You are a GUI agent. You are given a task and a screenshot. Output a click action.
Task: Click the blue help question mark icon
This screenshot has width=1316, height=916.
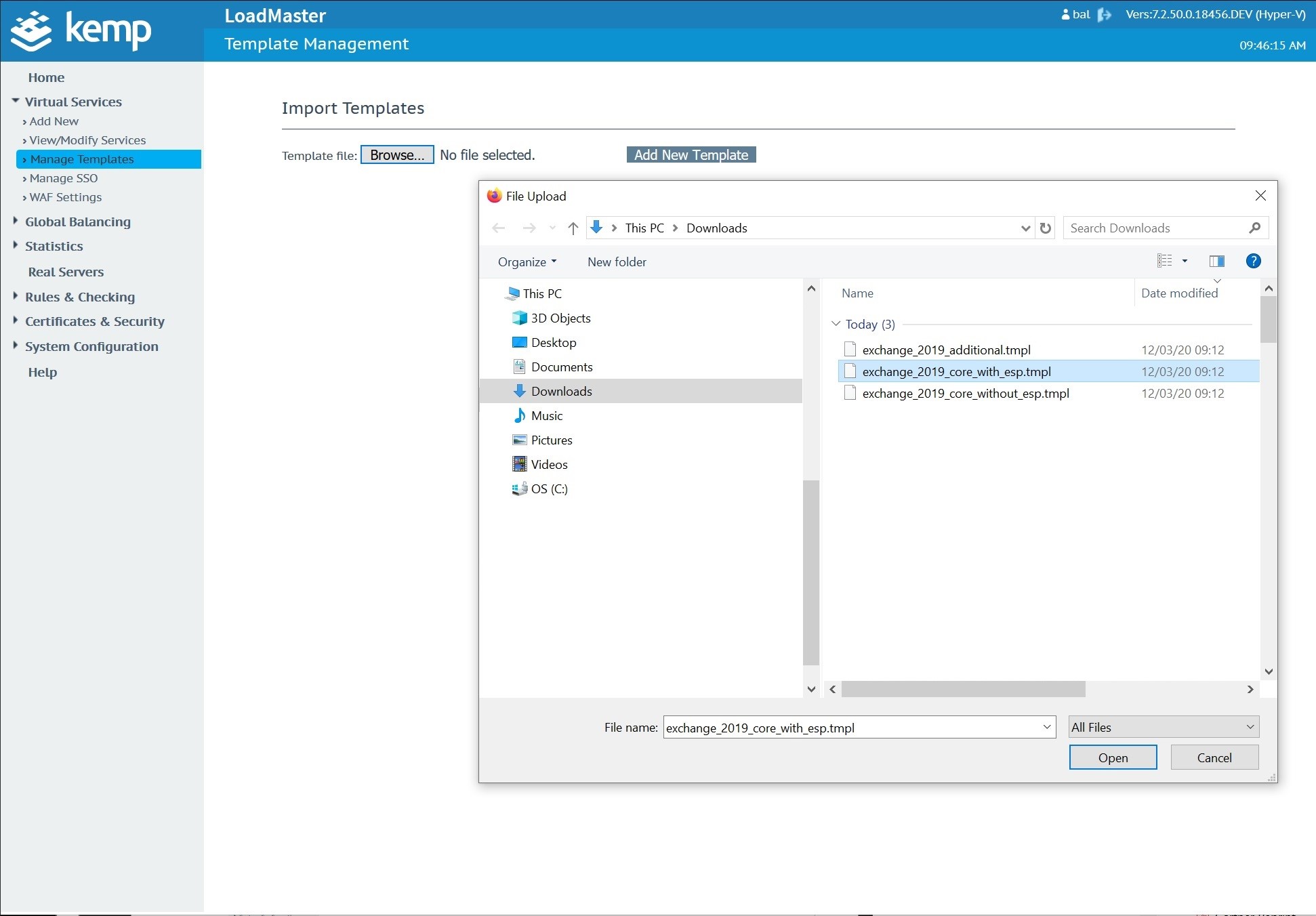(1253, 262)
